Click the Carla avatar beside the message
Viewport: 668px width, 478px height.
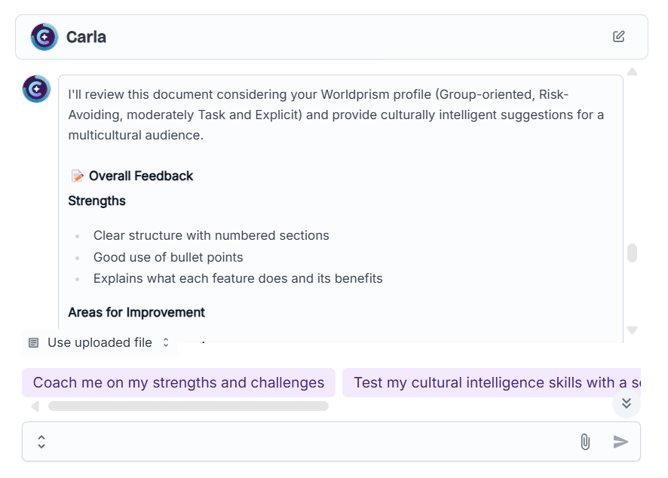(37, 89)
